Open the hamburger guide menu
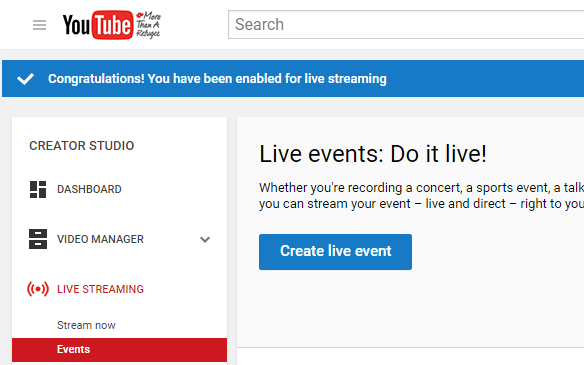 click(39, 25)
